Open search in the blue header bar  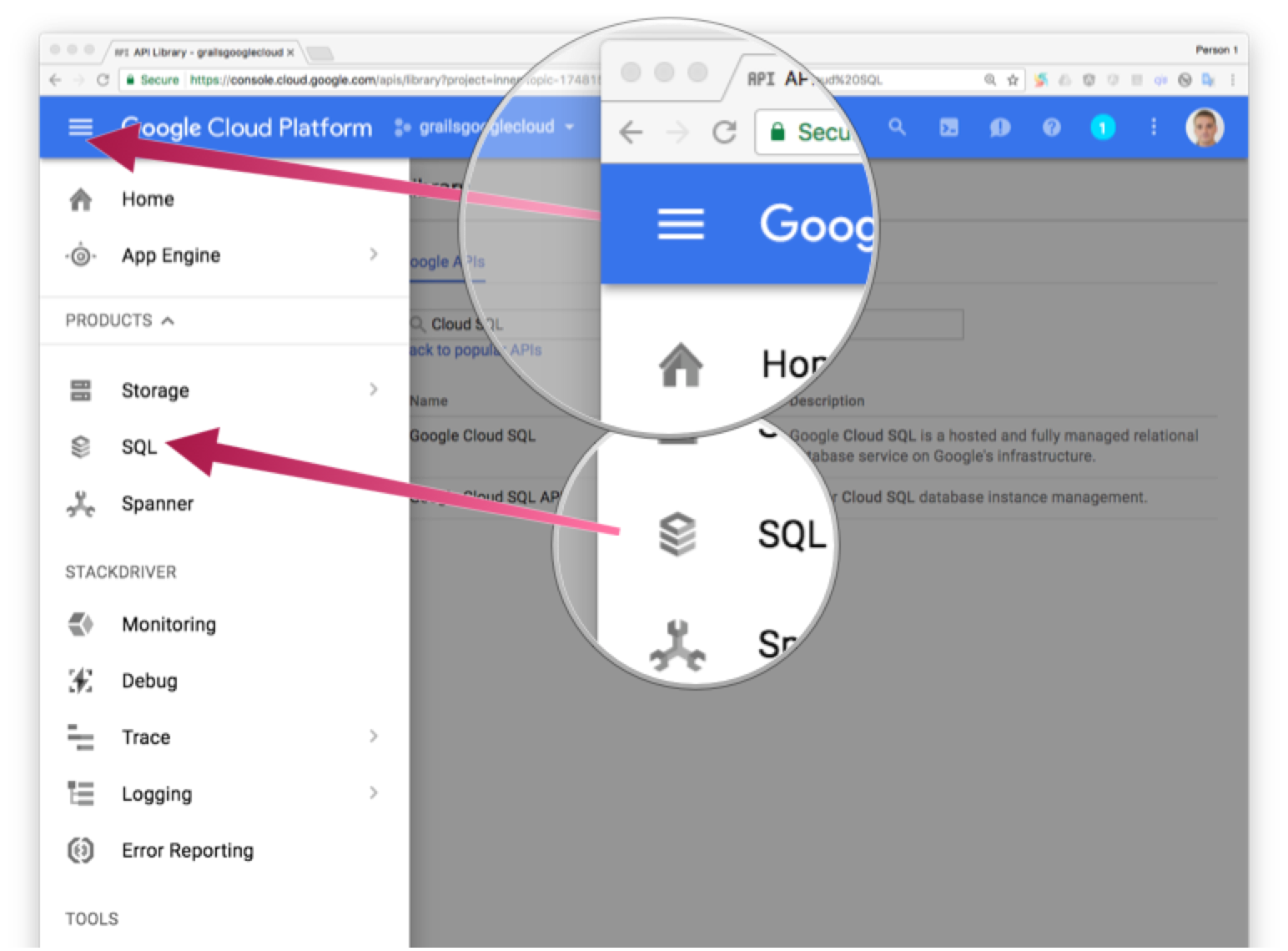pyautogui.click(x=897, y=127)
